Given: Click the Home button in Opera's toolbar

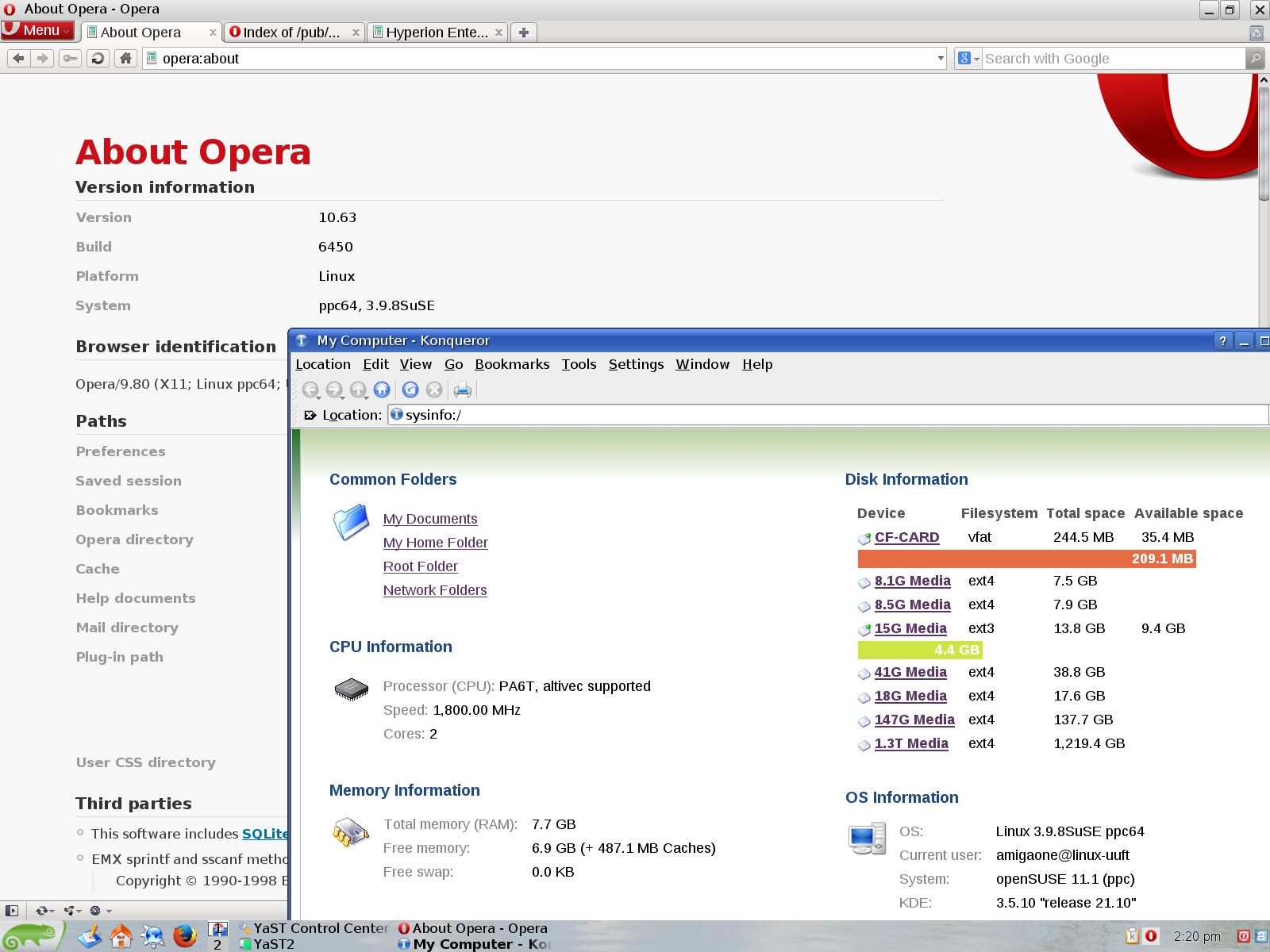Looking at the screenshot, I should click(x=125, y=58).
